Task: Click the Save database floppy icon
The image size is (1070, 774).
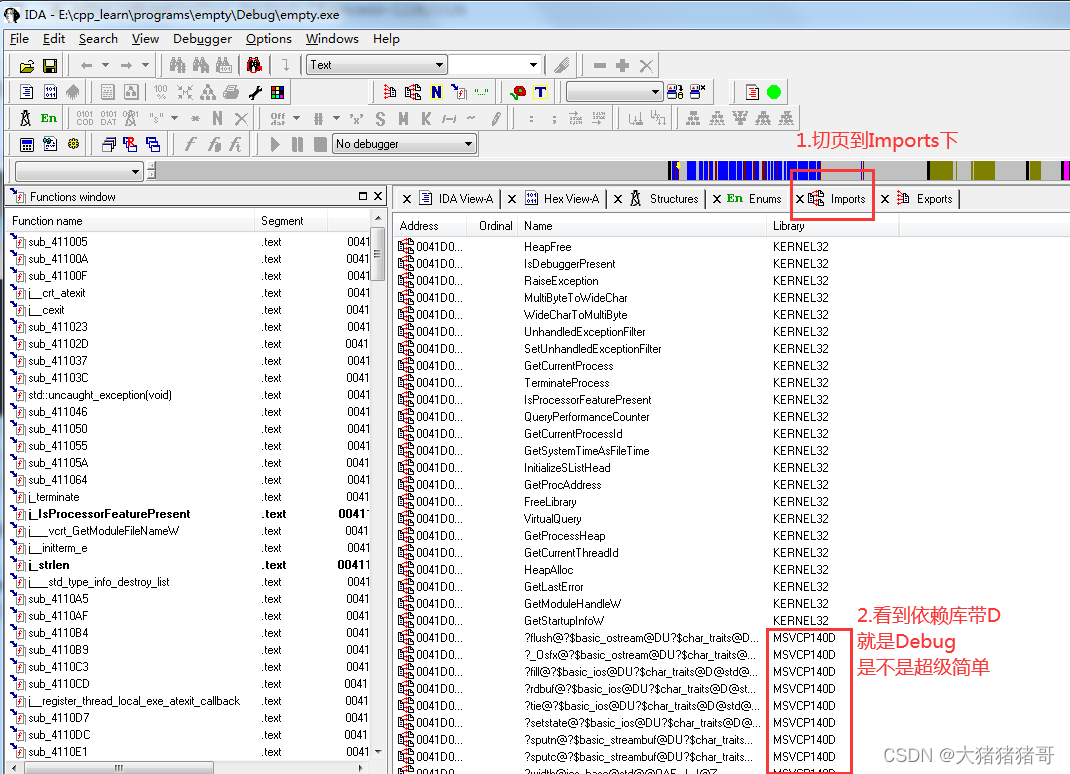Action: tap(49, 66)
